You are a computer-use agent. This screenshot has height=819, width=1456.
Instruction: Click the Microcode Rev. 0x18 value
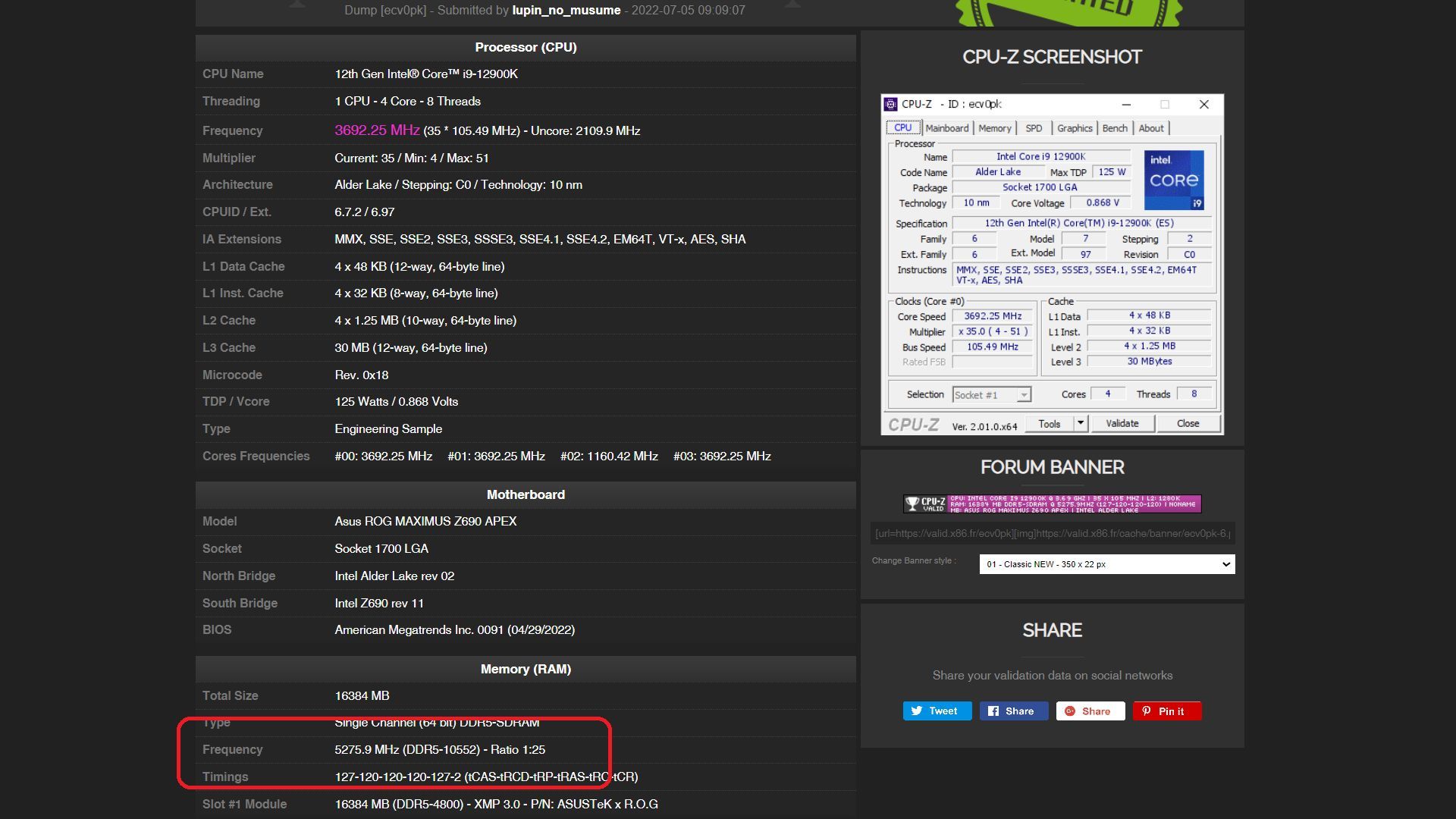point(362,375)
